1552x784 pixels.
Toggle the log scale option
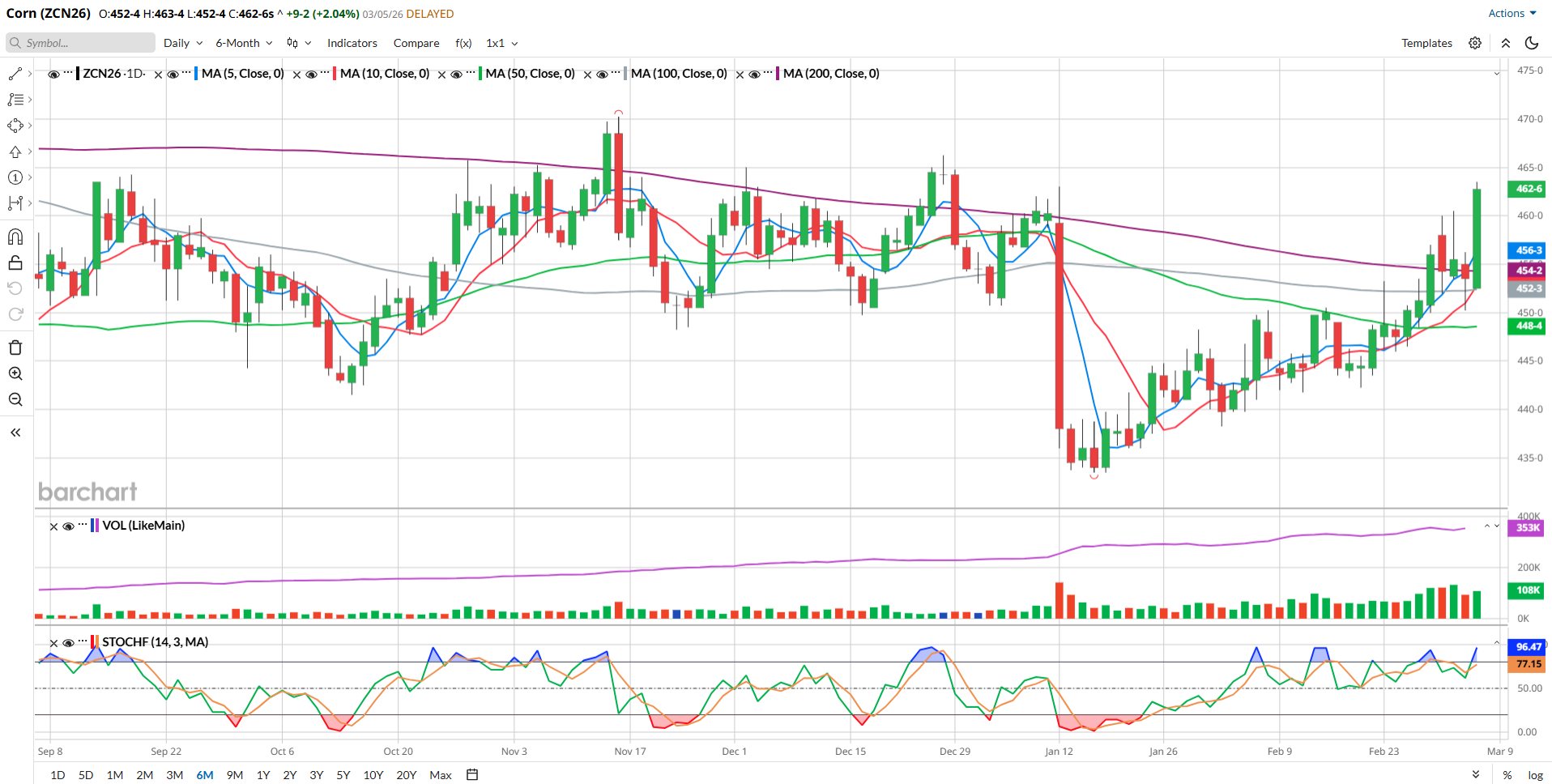[1535, 775]
